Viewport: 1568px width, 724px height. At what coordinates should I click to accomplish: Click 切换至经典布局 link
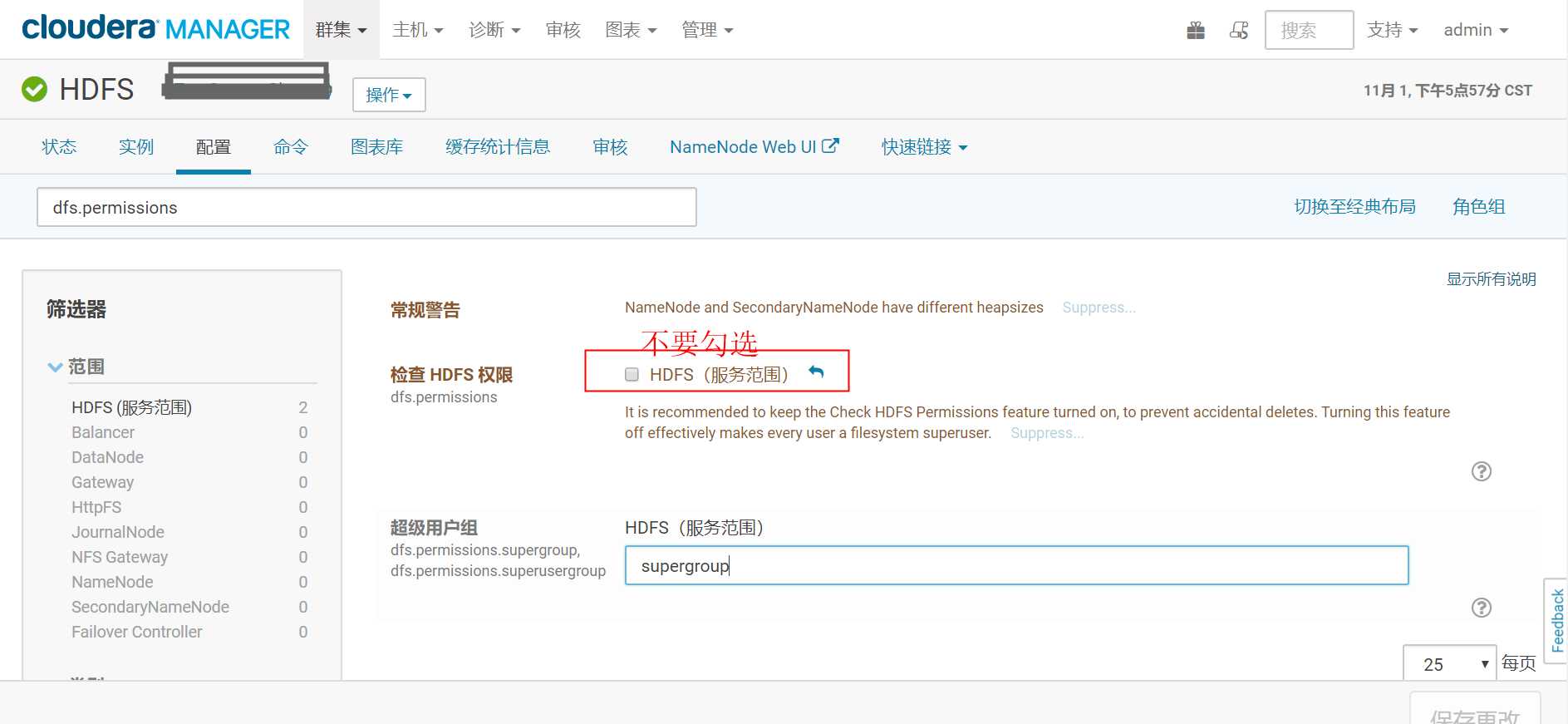coord(1354,206)
